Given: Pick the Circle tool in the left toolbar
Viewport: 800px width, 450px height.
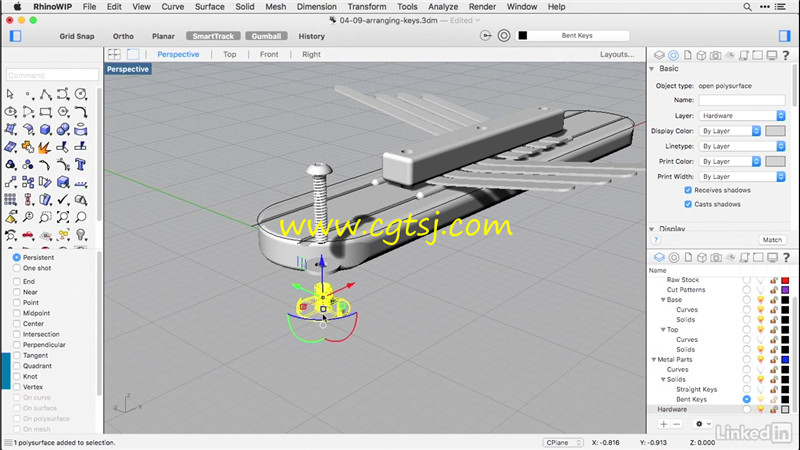Looking at the screenshot, I should [81, 94].
